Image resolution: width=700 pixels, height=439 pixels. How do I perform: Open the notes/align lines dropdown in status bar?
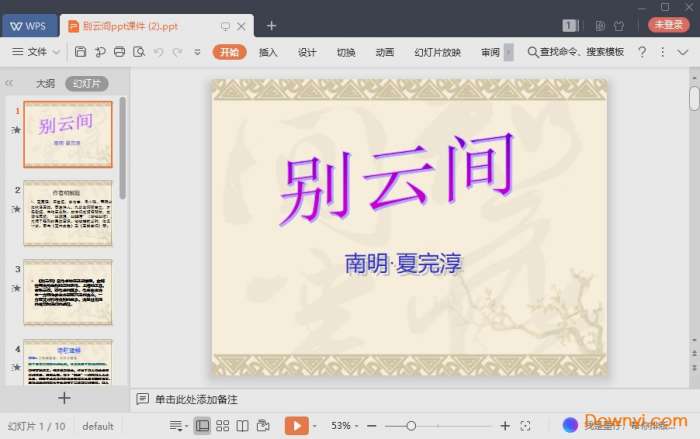click(x=178, y=426)
